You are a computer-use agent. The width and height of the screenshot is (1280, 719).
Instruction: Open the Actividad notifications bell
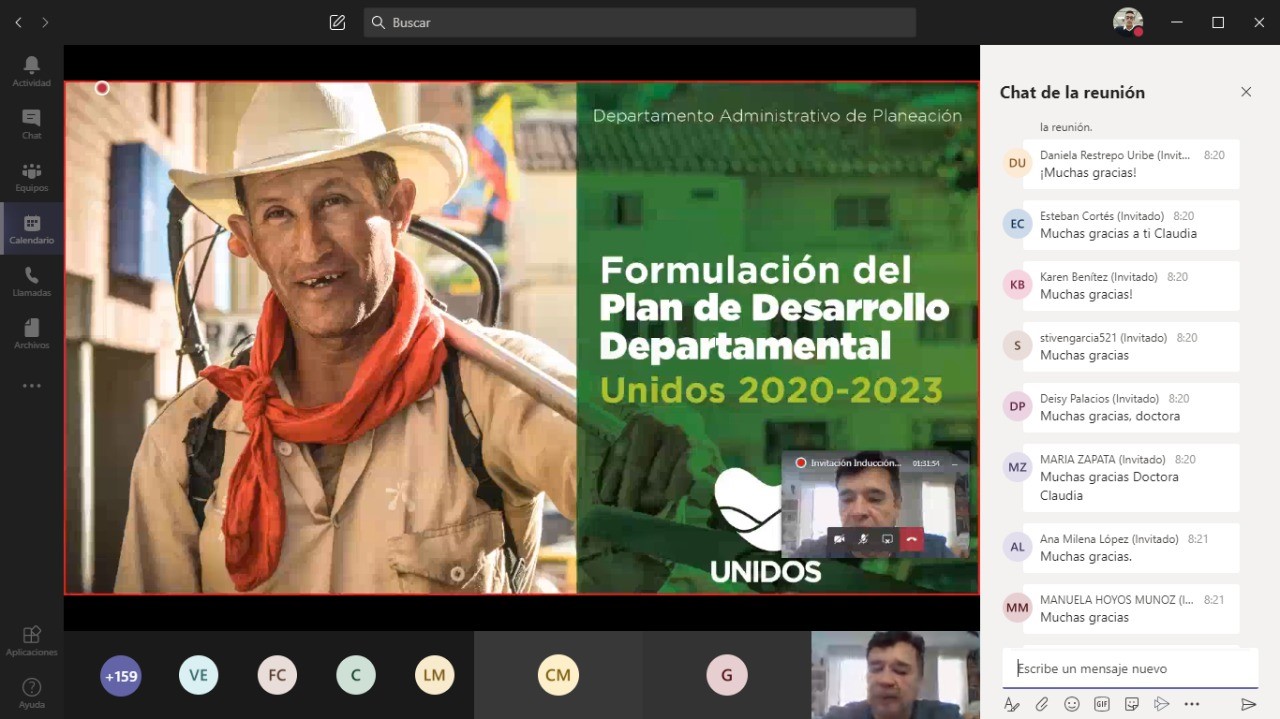pyautogui.click(x=32, y=70)
